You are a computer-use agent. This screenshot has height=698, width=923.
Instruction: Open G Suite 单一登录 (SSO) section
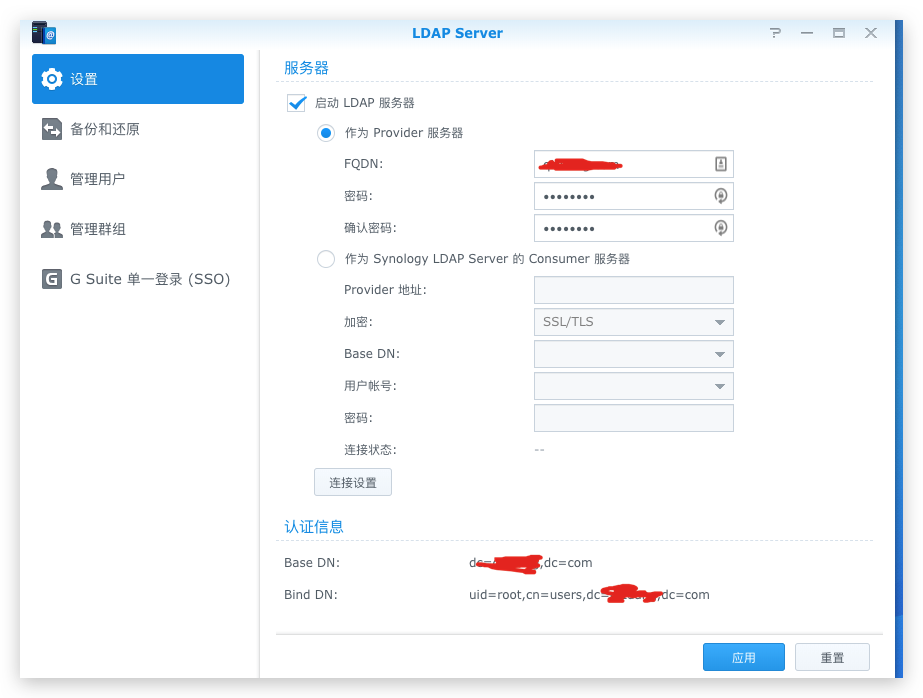pos(138,279)
